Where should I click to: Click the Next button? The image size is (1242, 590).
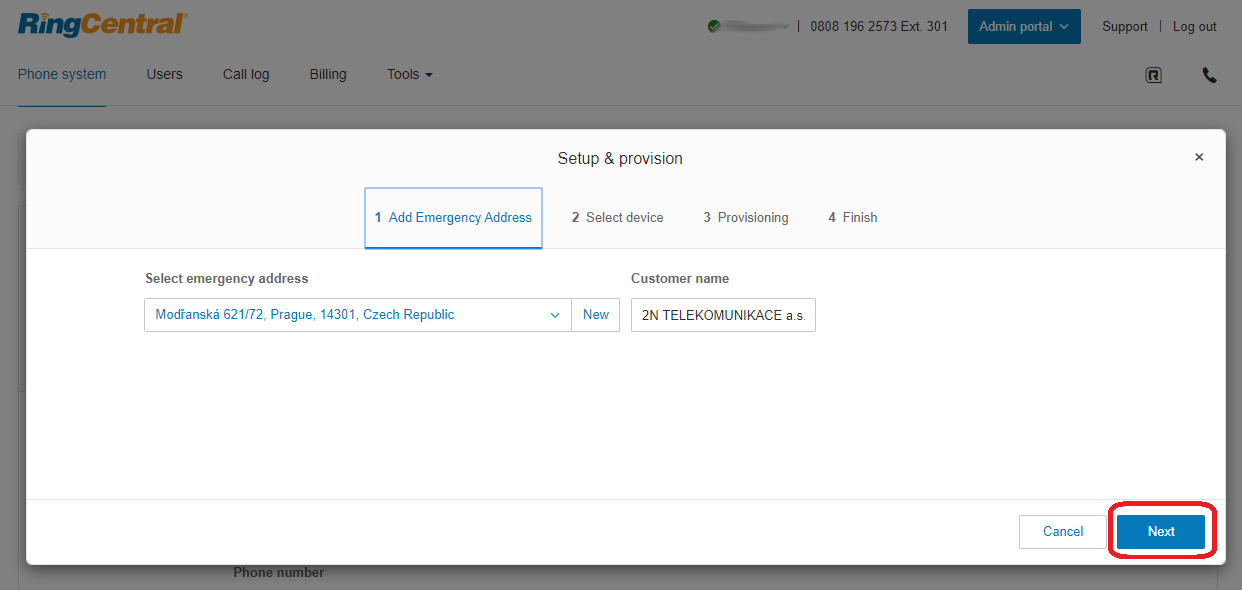pyautogui.click(x=1160, y=532)
